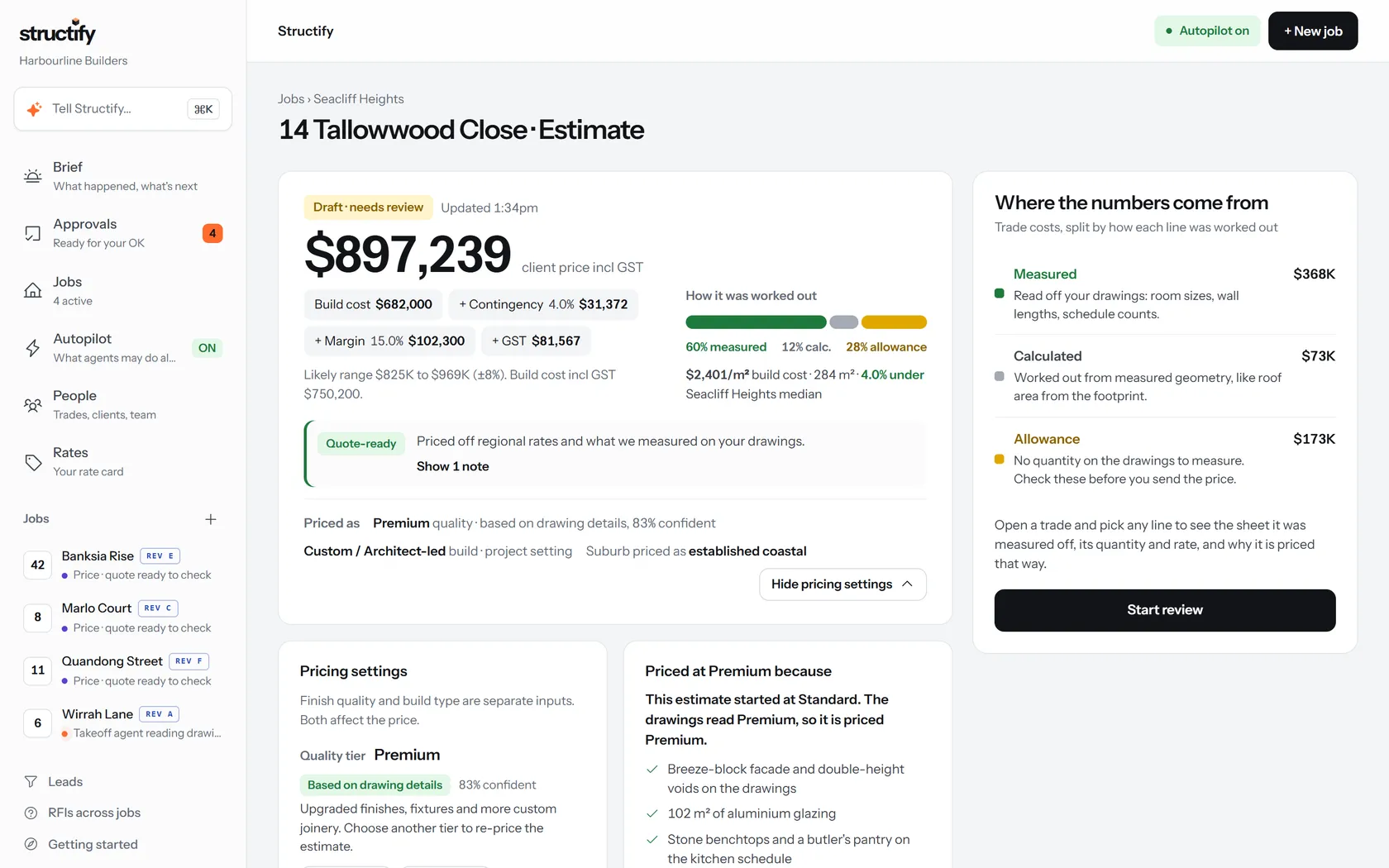
Task: Click the Leads funnel icon
Action: click(31, 782)
